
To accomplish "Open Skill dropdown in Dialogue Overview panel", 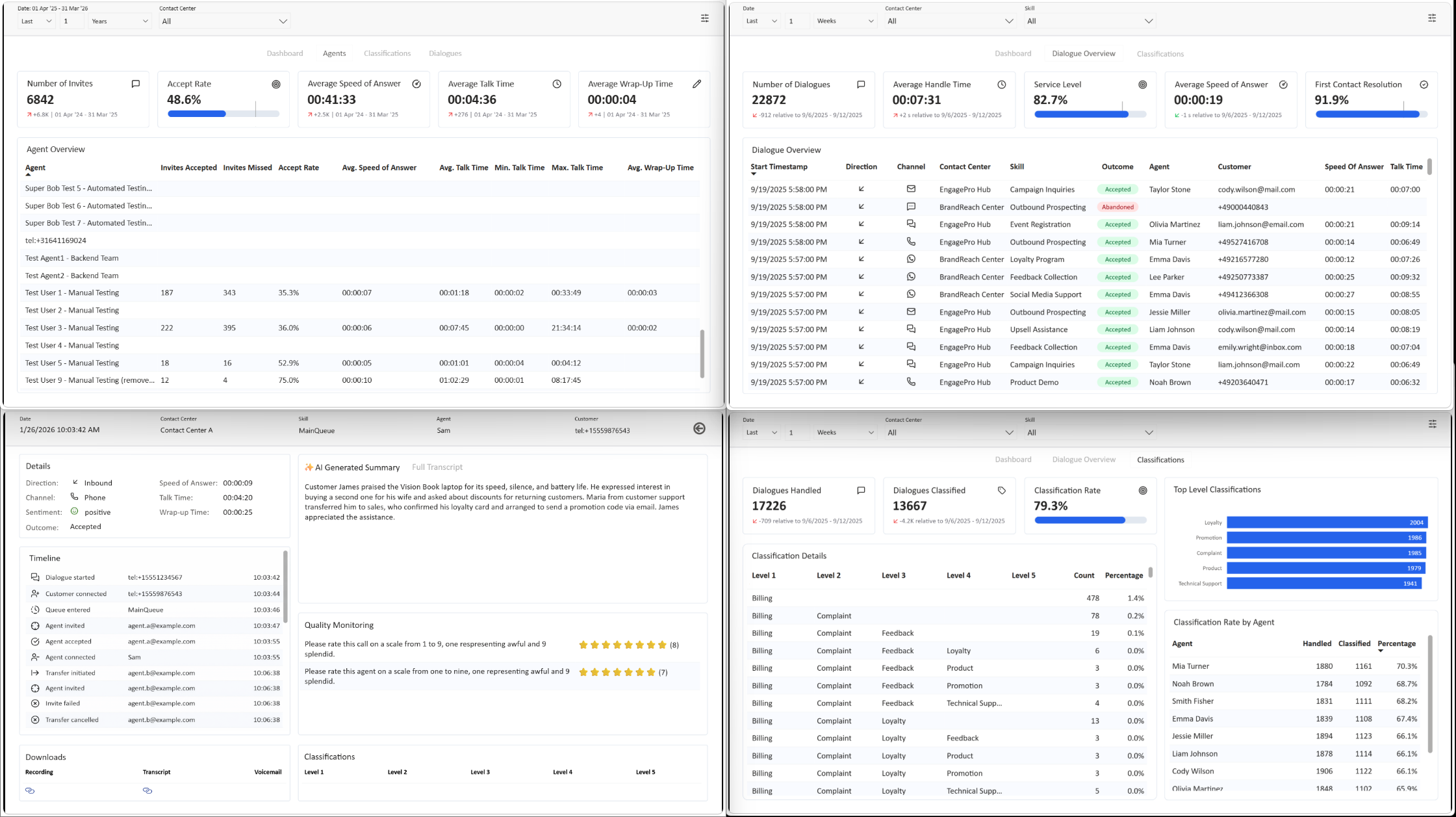I will tap(1090, 21).
